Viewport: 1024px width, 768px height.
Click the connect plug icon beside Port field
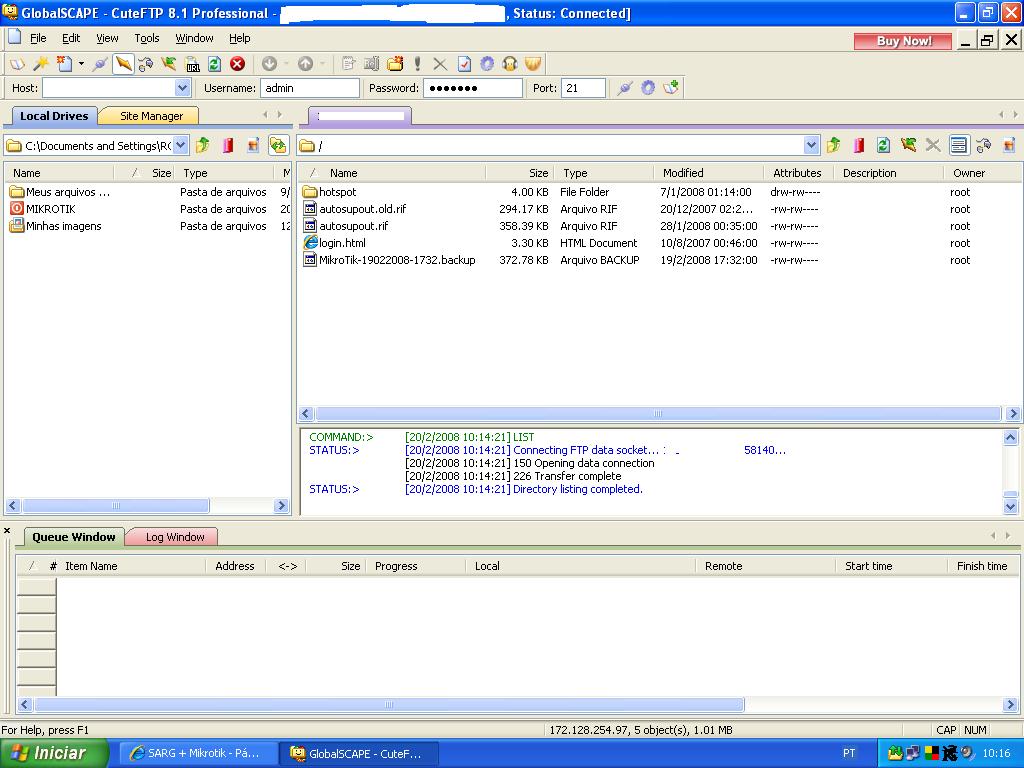pyautogui.click(x=625, y=88)
